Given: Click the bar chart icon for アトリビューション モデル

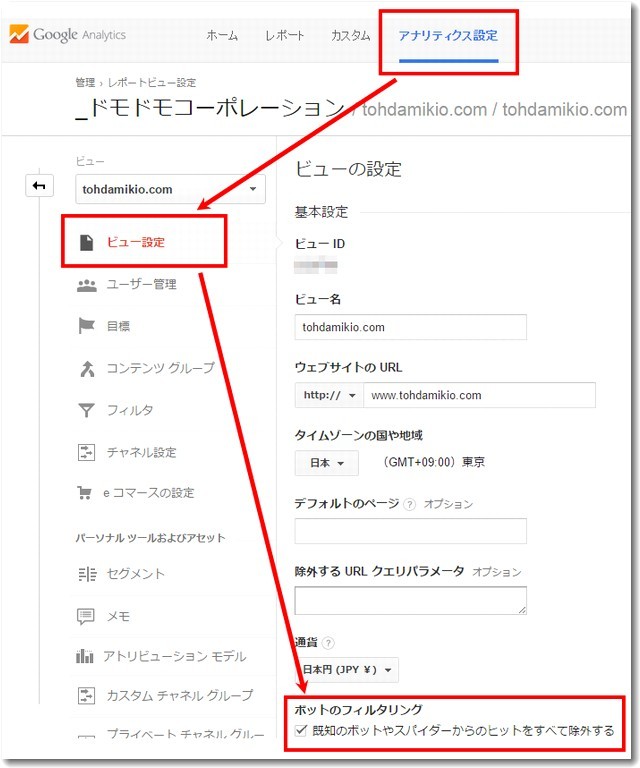Looking at the screenshot, I should click(84, 656).
